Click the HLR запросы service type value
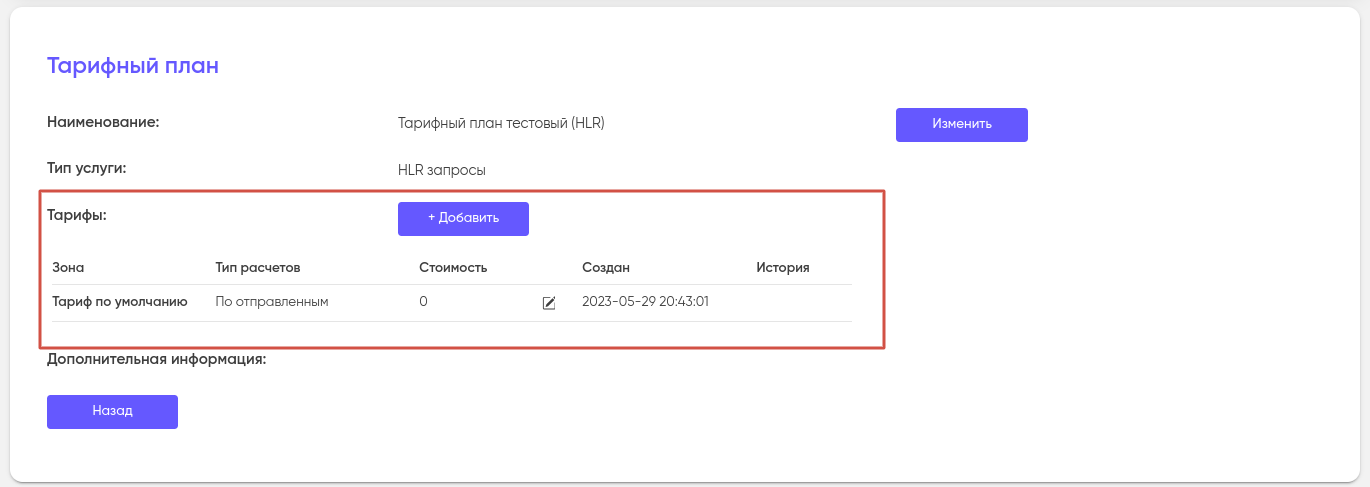 (x=442, y=170)
